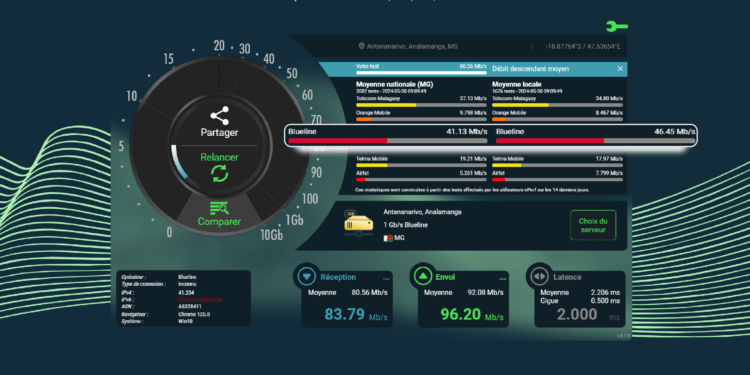Click the 83.79 Mb/s download result
Viewport: 750px width, 375px height.
(356, 315)
